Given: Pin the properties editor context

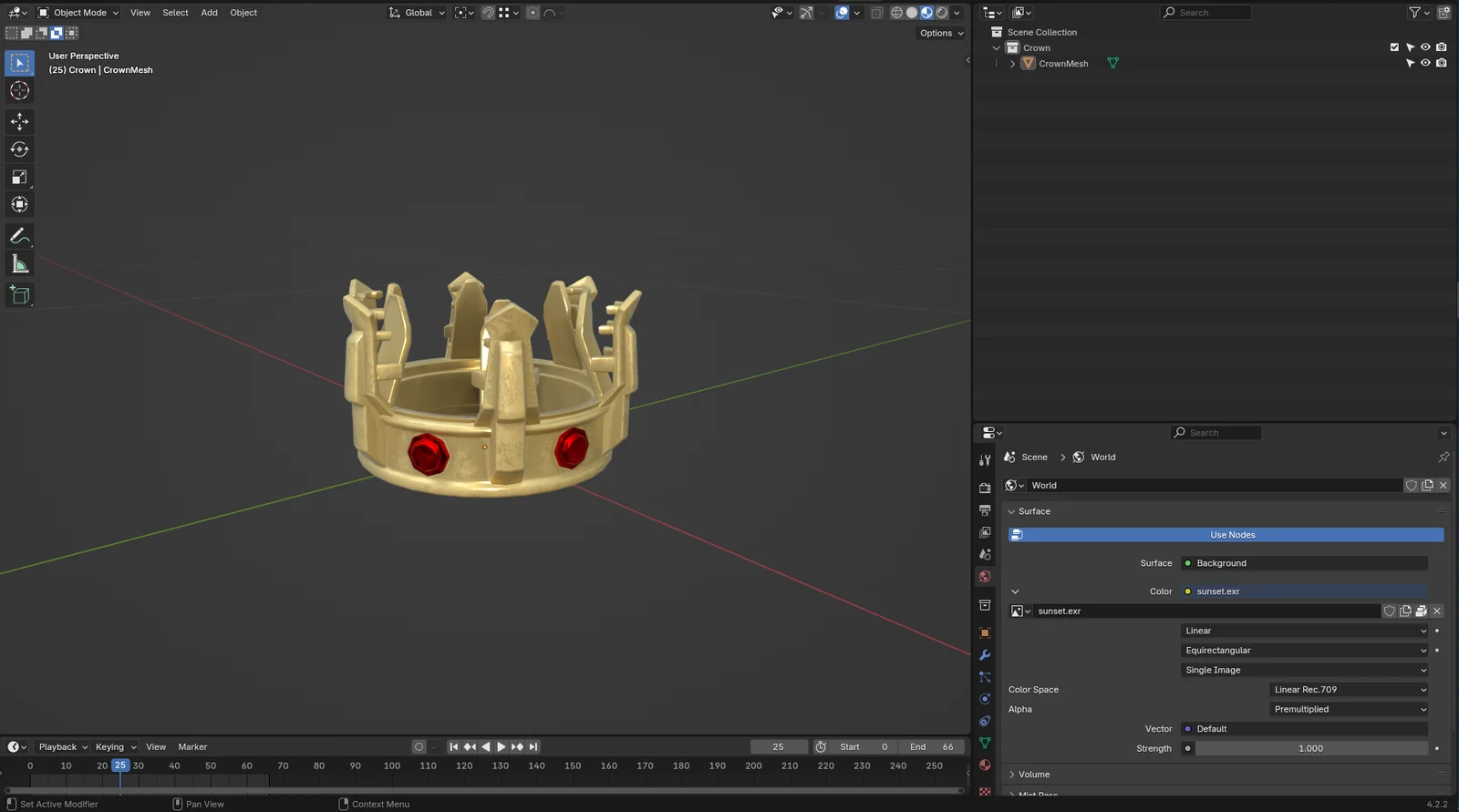Looking at the screenshot, I should [1443, 457].
